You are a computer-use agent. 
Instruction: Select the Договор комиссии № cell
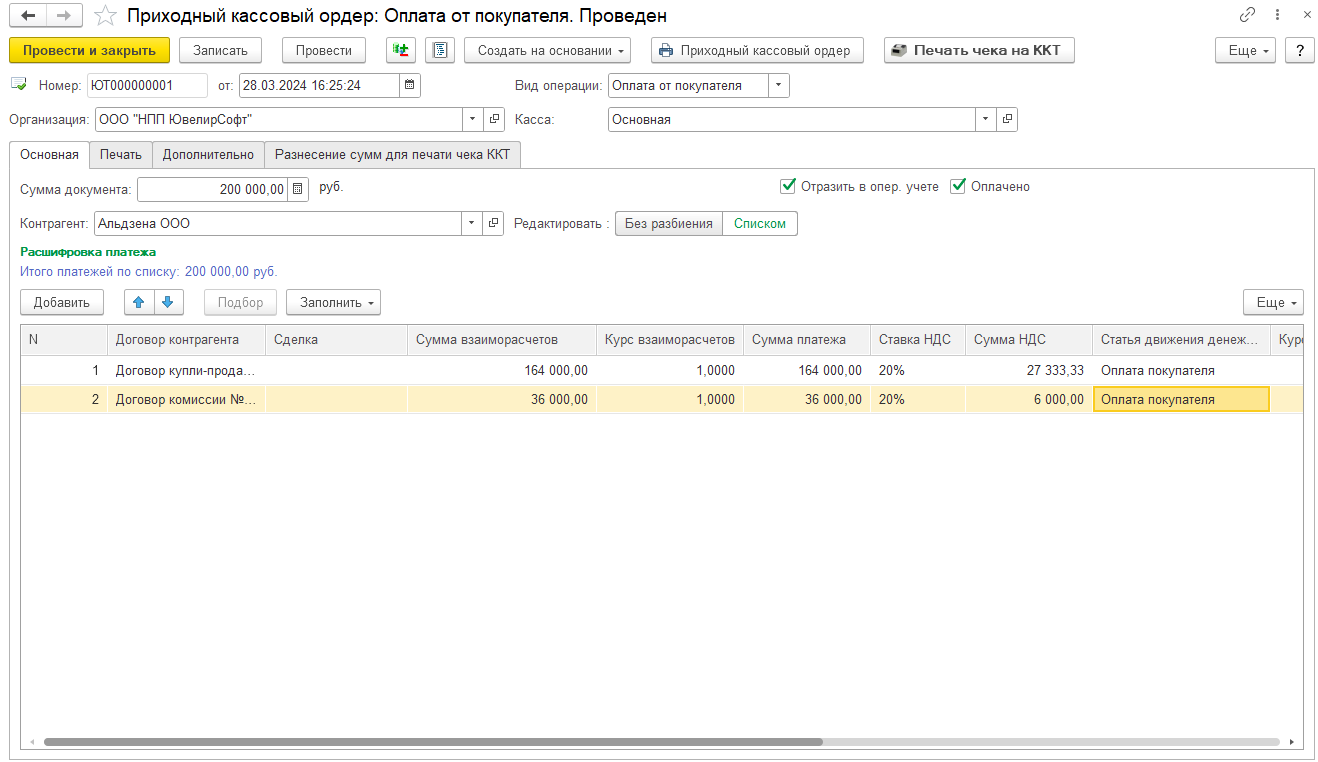[x=186, y=400]
